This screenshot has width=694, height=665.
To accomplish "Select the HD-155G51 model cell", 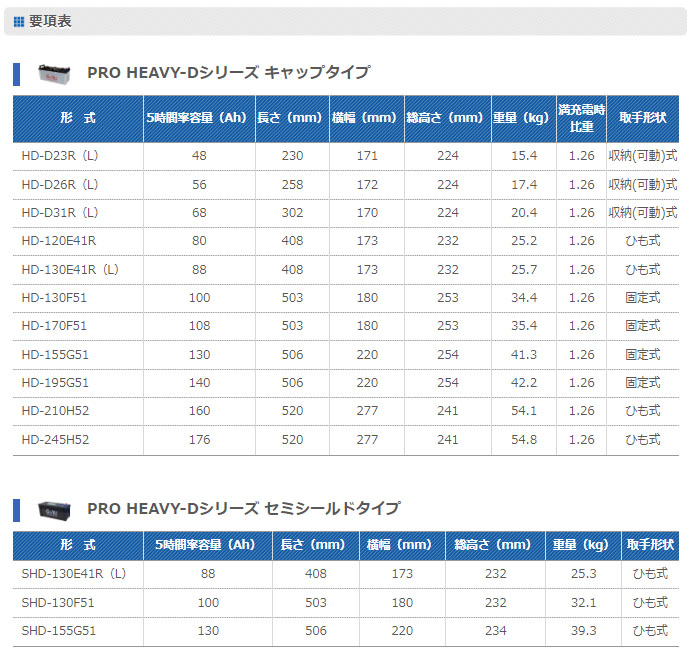I will (x=78, y=355).
